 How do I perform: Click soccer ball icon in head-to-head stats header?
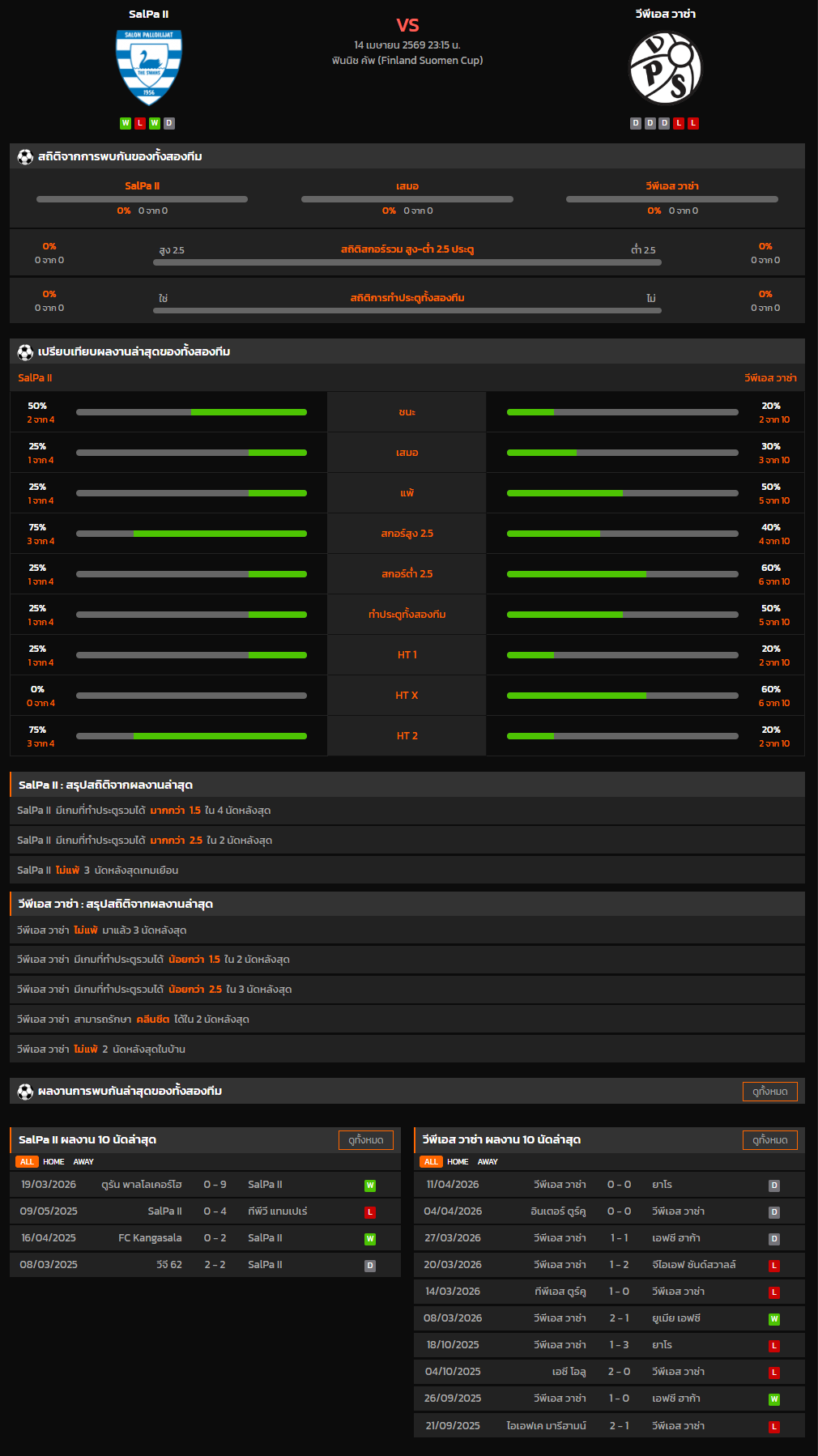click(x=25, y=157)
